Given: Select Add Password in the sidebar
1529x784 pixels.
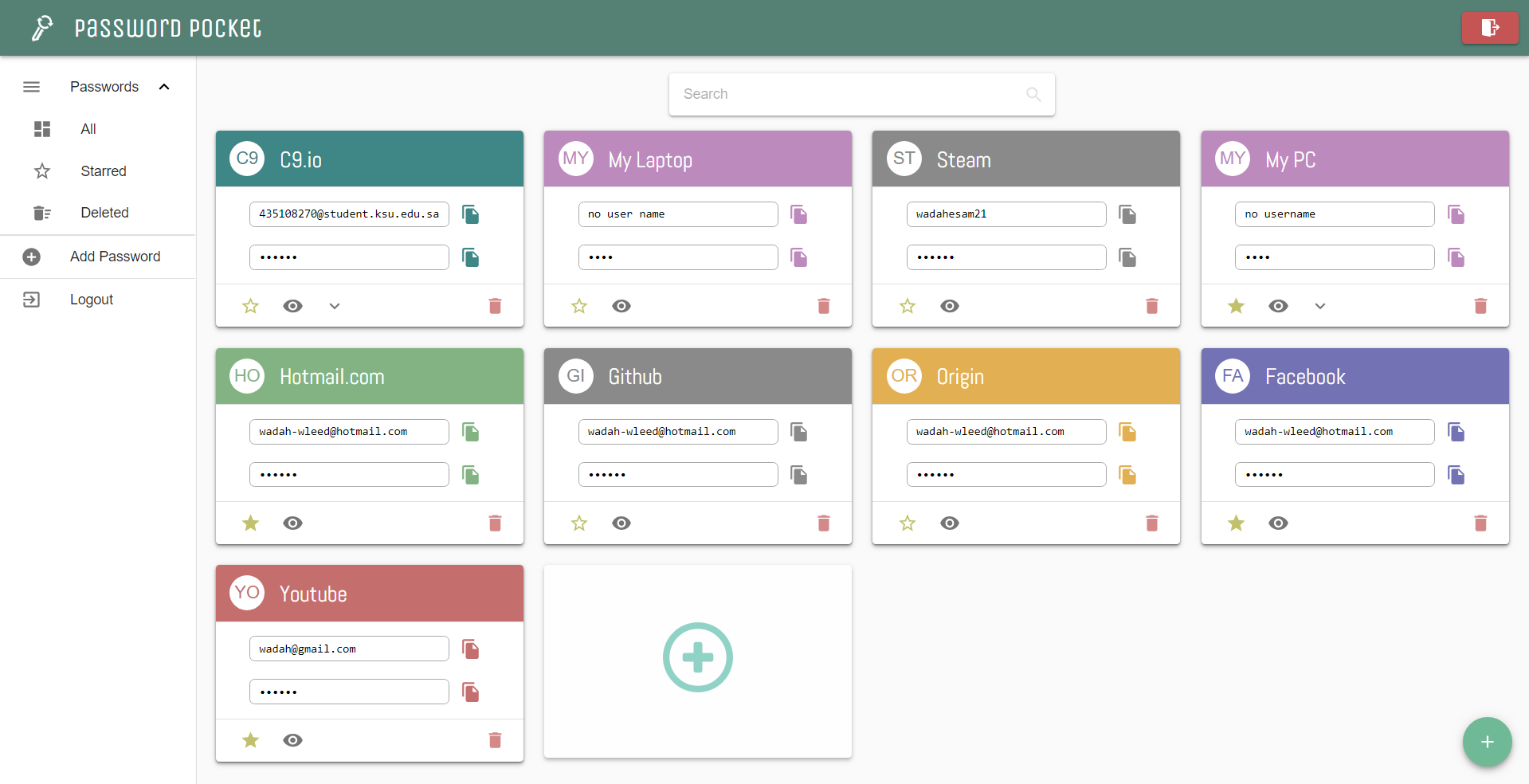Looking at the screenshot, I should click(98, 257).
